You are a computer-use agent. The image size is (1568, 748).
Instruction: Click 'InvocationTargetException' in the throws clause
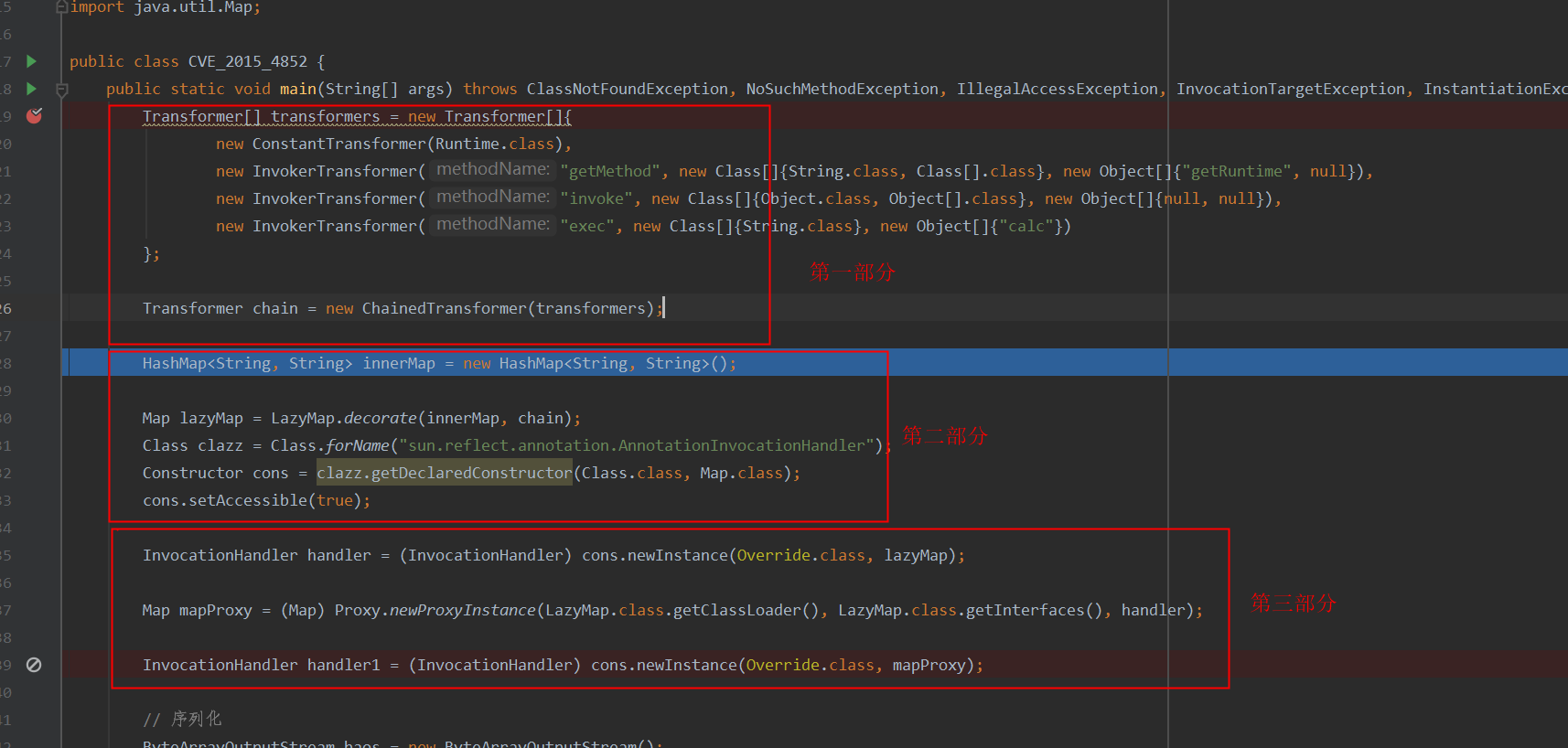1291,89
